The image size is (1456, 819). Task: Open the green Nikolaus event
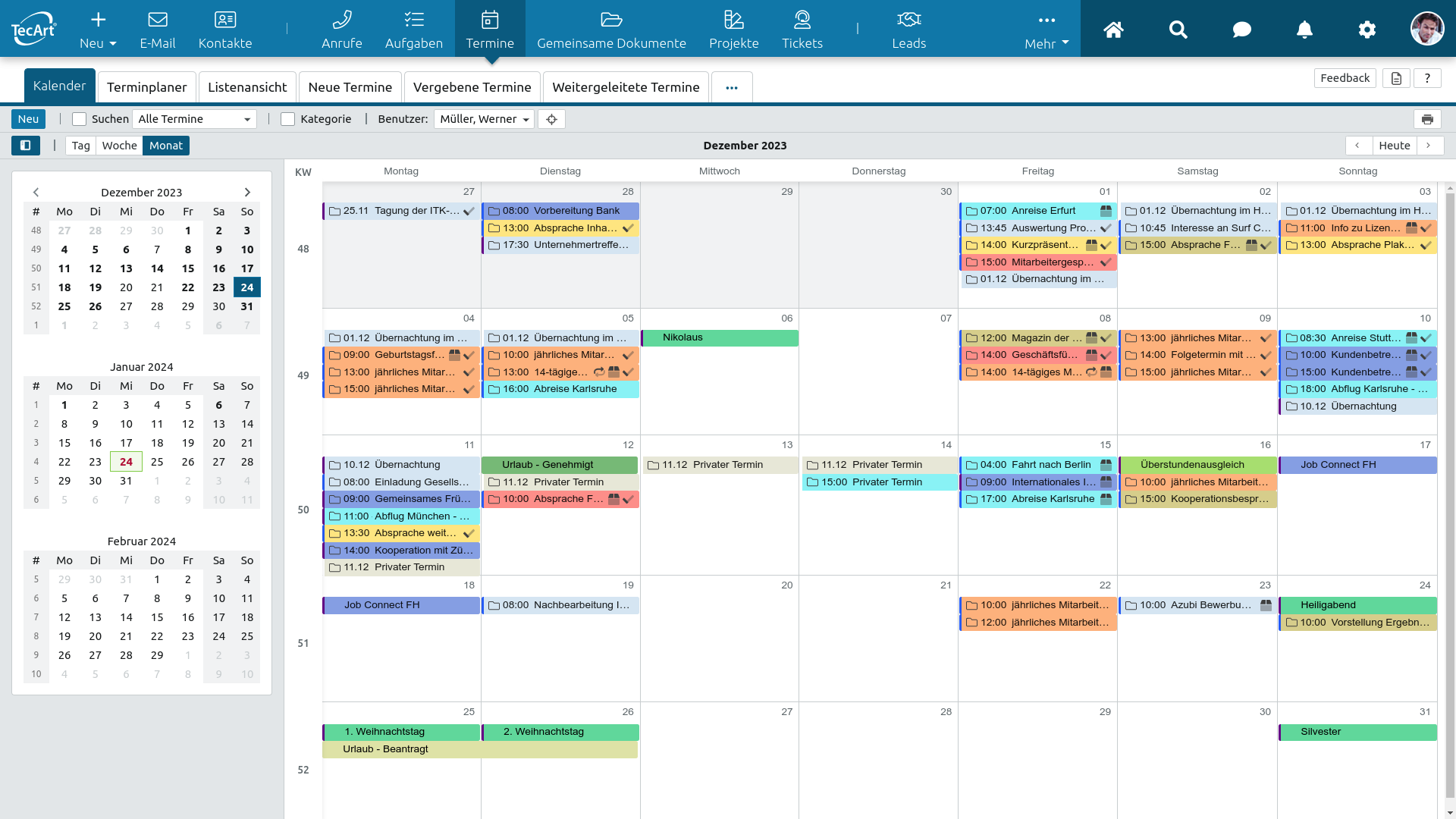coord(719,337)
